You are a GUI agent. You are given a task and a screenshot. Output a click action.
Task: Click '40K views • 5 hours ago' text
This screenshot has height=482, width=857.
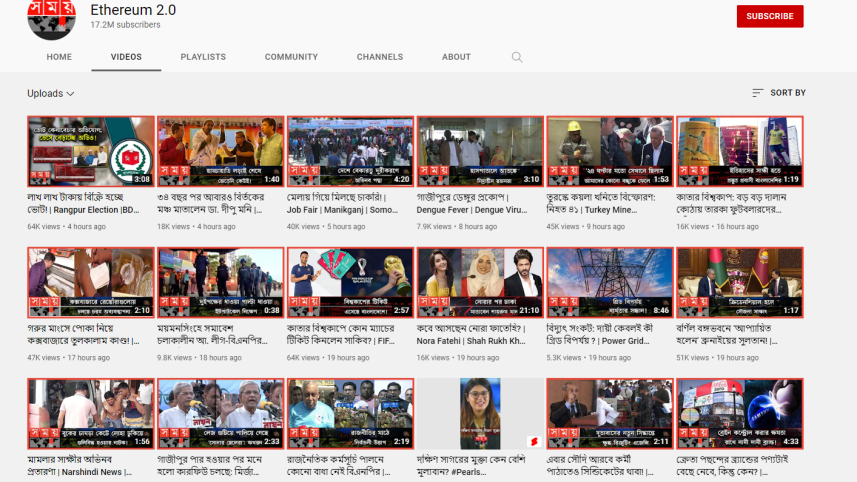[326, 226]
